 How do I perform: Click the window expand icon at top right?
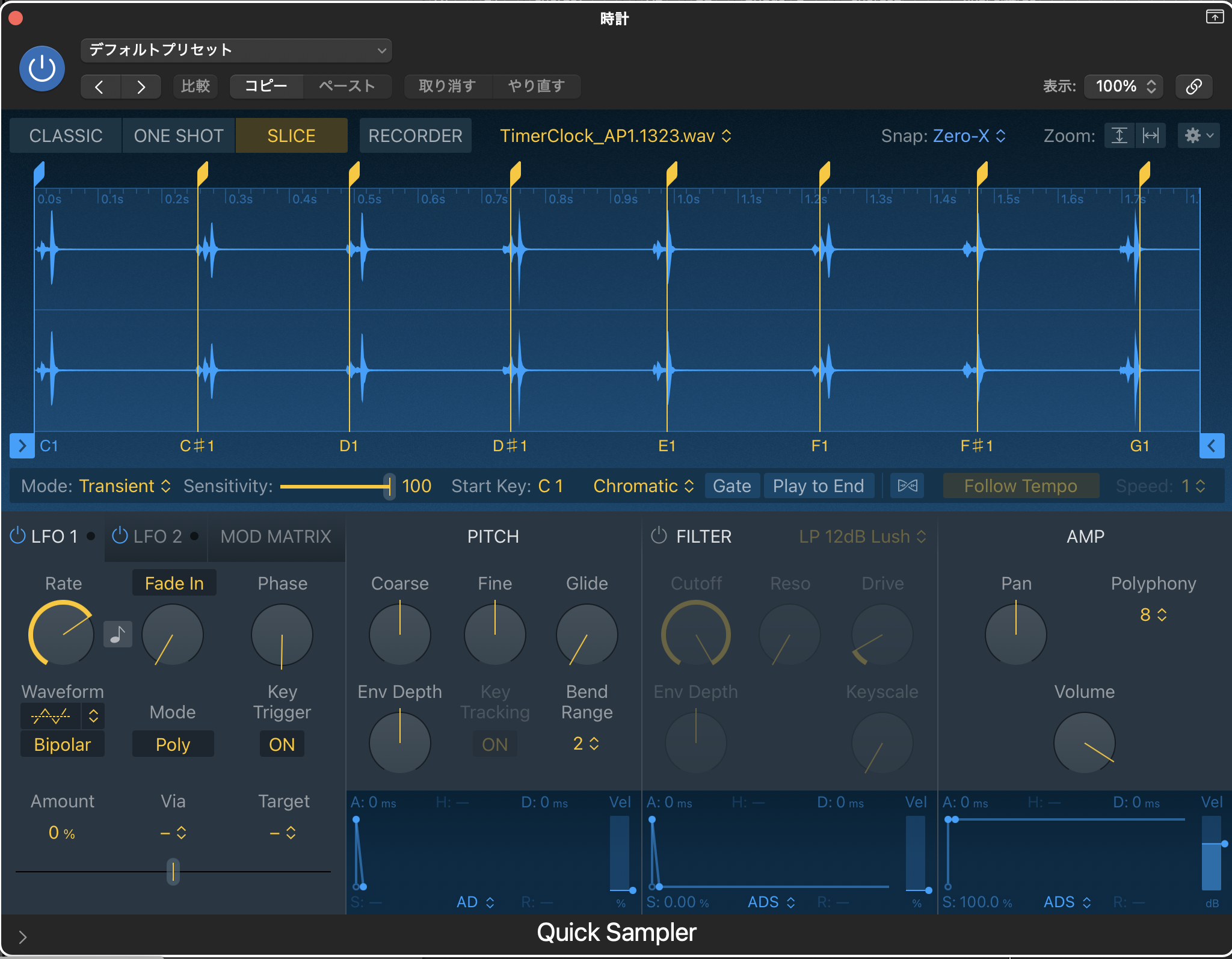pos(1215,17)
